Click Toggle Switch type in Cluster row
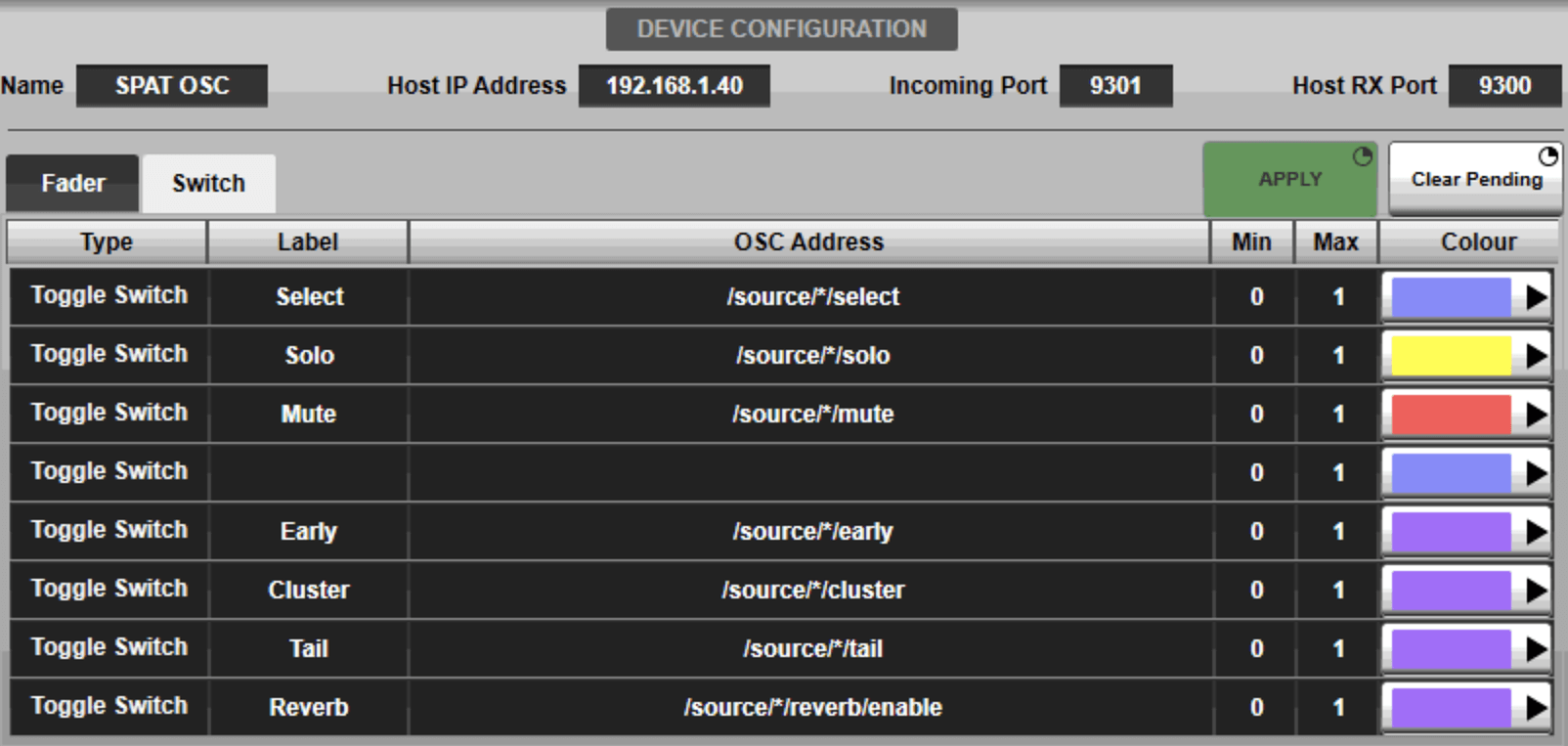This screenshot has height=746, width=1568. pos(109,589)
